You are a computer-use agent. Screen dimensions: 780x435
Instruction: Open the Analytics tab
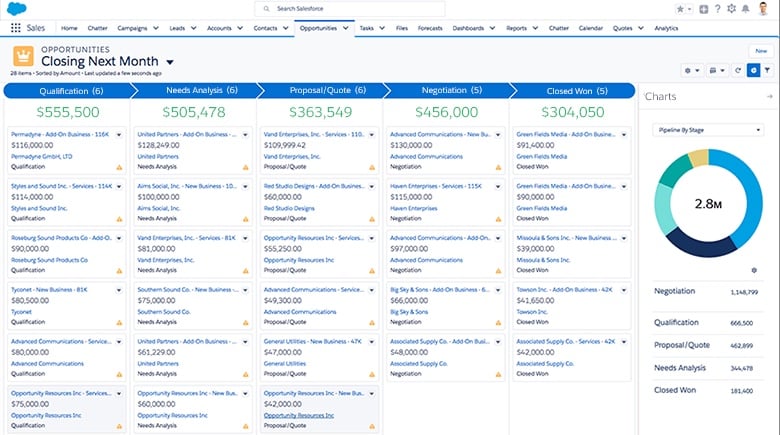pos(666,28)
